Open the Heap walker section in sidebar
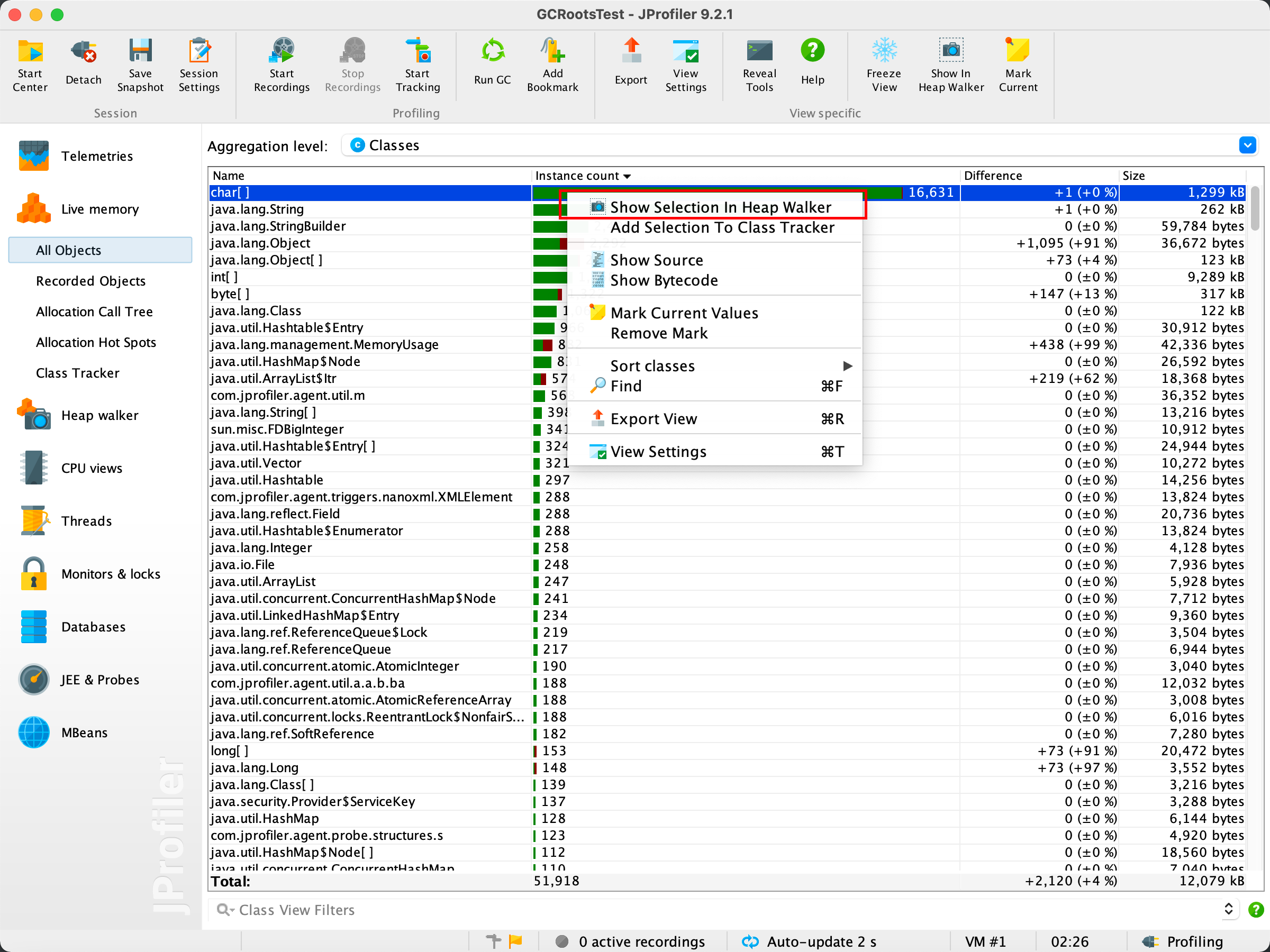This screenshot has width=1270, height=952. point(99,415)
